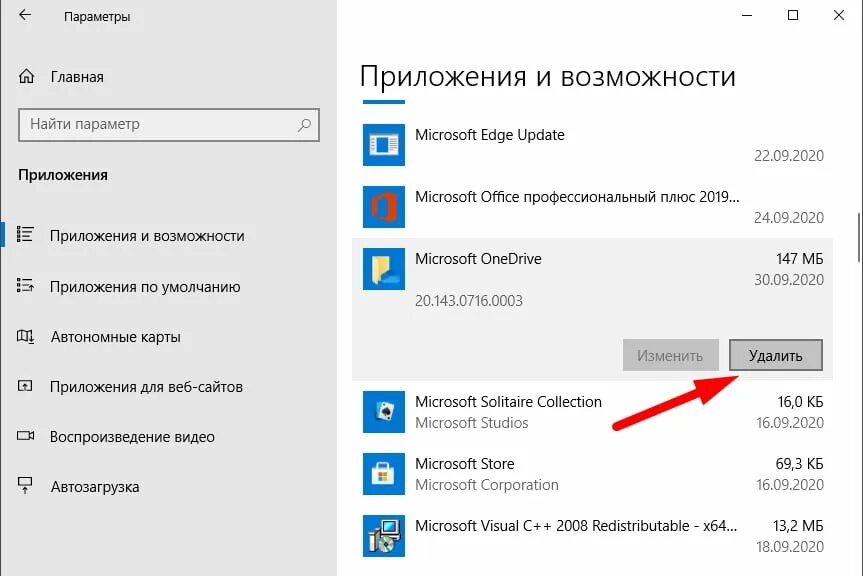This screenshot has width=863, height=576.
Task: Select the Microsoft Edge Update app icon
Action: click(384, 145)
